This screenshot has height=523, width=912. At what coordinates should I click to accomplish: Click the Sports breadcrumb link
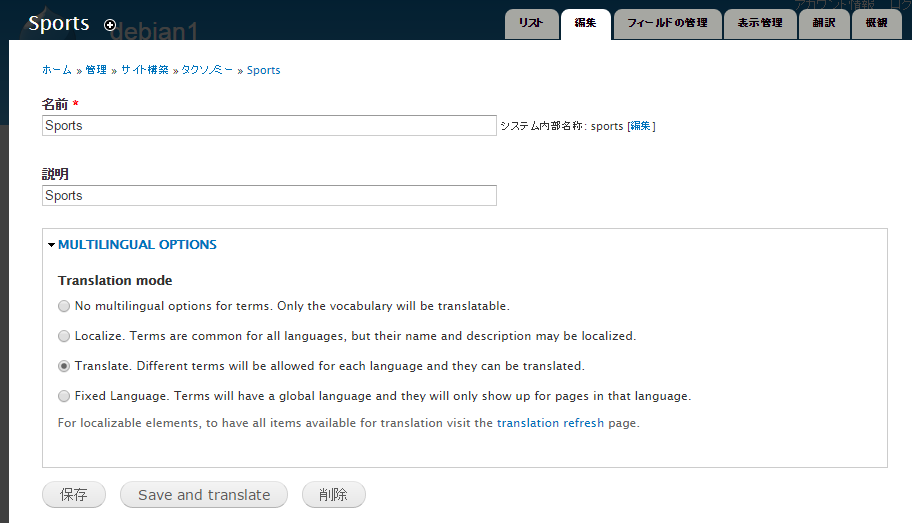click(263, 70)
